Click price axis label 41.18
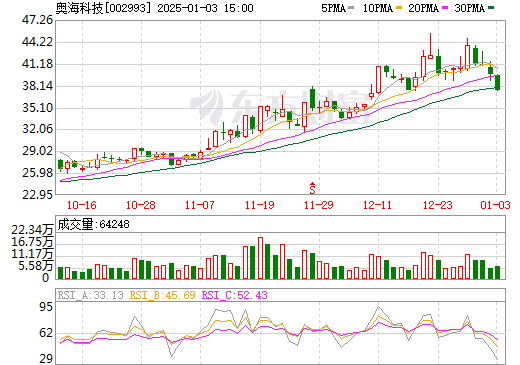This screenshot has height=365, width=520. pyautogui.click(x=37, y=64)
